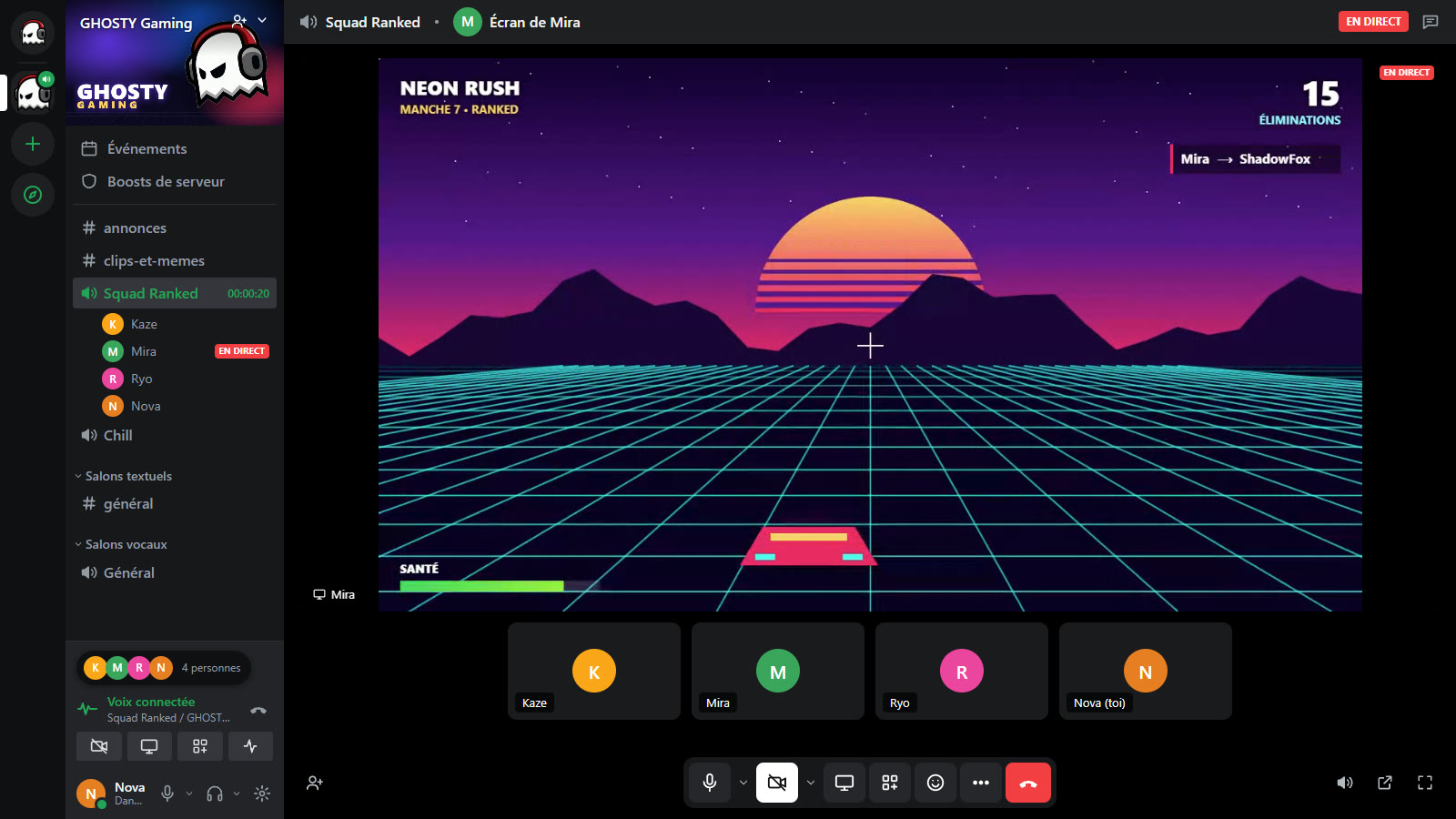Image resolution: width=1456 pixels, height=819 pixels.
Task: Invite friends icon below the stream
Action: click(x=315, y=783)
